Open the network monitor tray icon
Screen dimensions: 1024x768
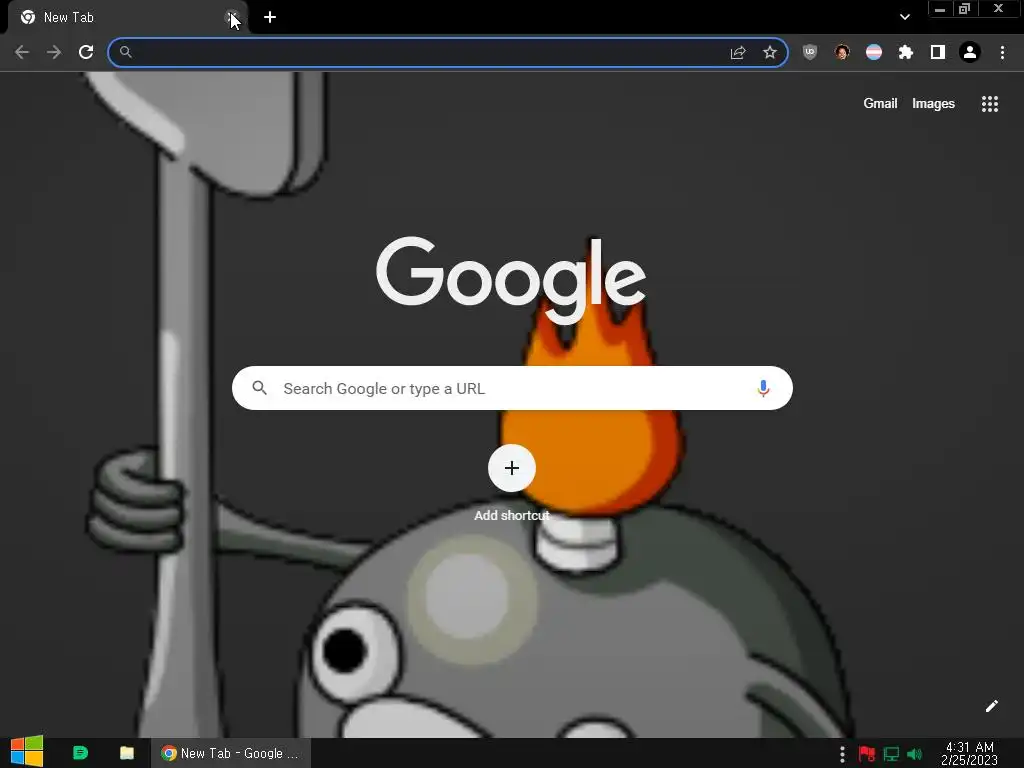891,754
